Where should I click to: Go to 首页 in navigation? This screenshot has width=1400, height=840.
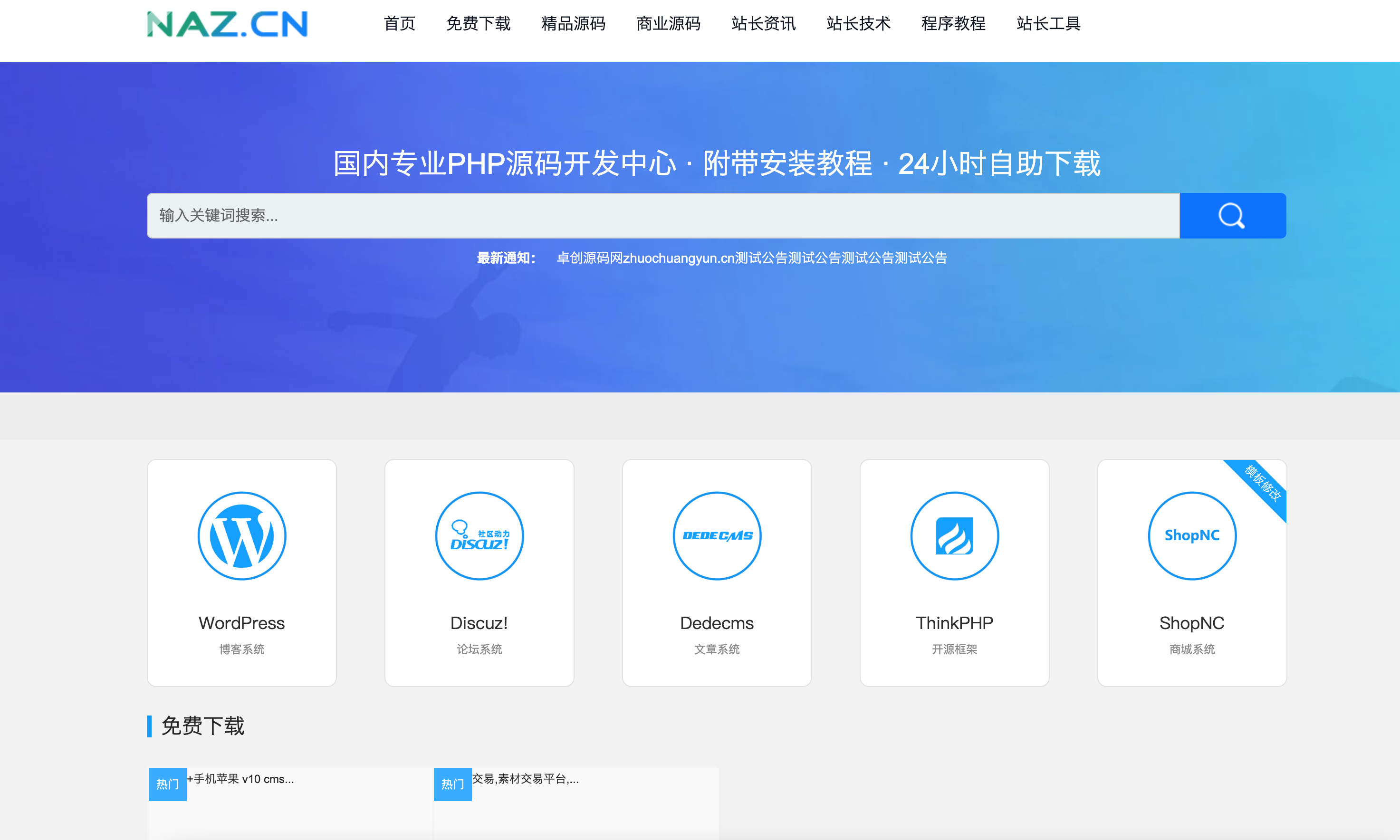[x=400, y=24]
